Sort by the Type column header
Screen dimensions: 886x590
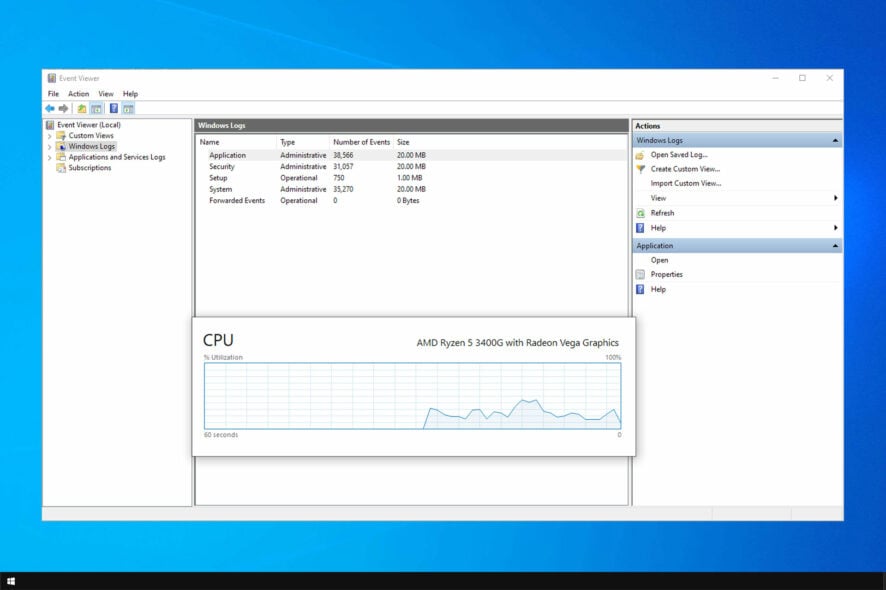pos(288,142)
